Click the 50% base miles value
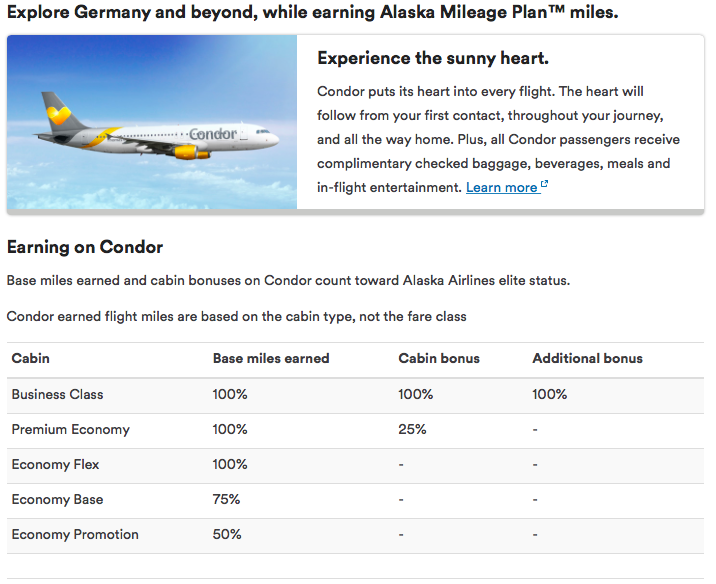 (x=227, y=534)
